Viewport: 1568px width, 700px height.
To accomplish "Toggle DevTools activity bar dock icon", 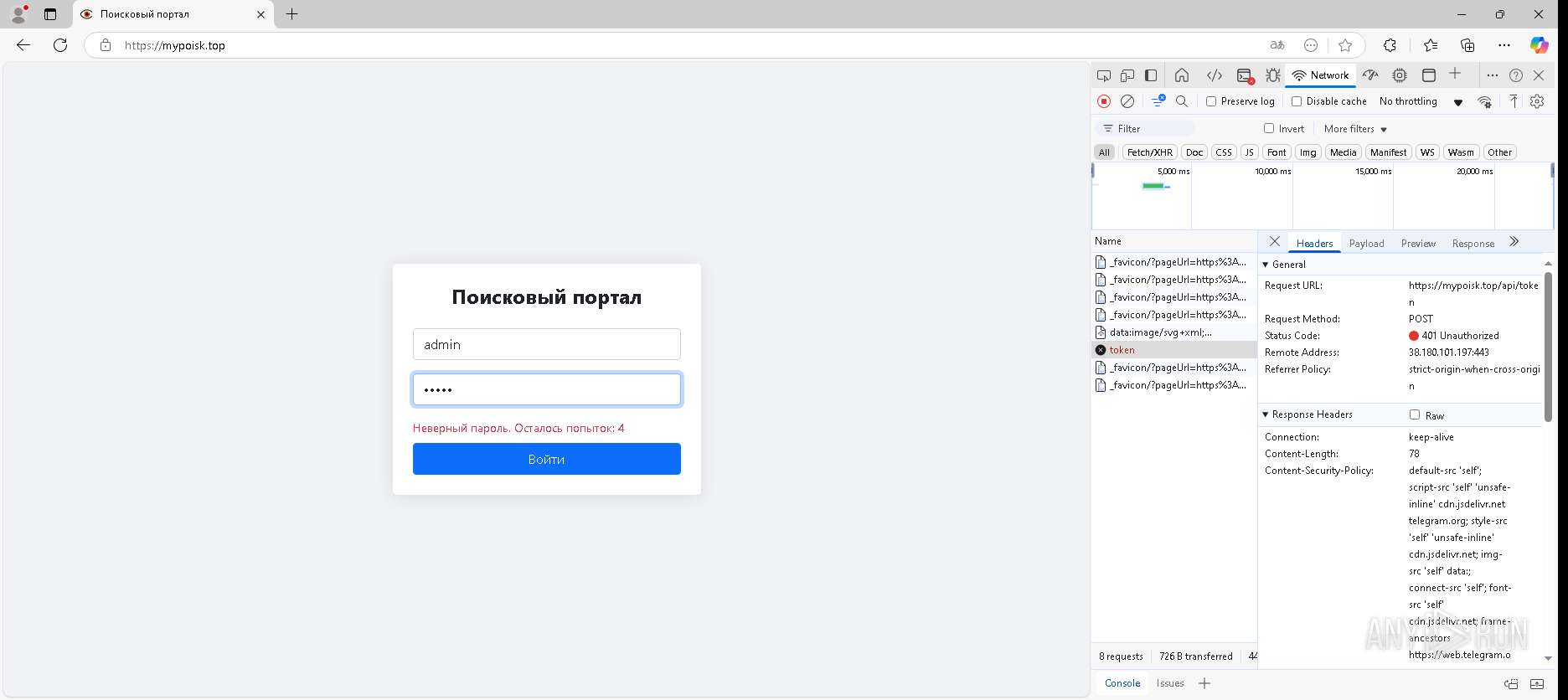I will click(x=1151, y=75).
